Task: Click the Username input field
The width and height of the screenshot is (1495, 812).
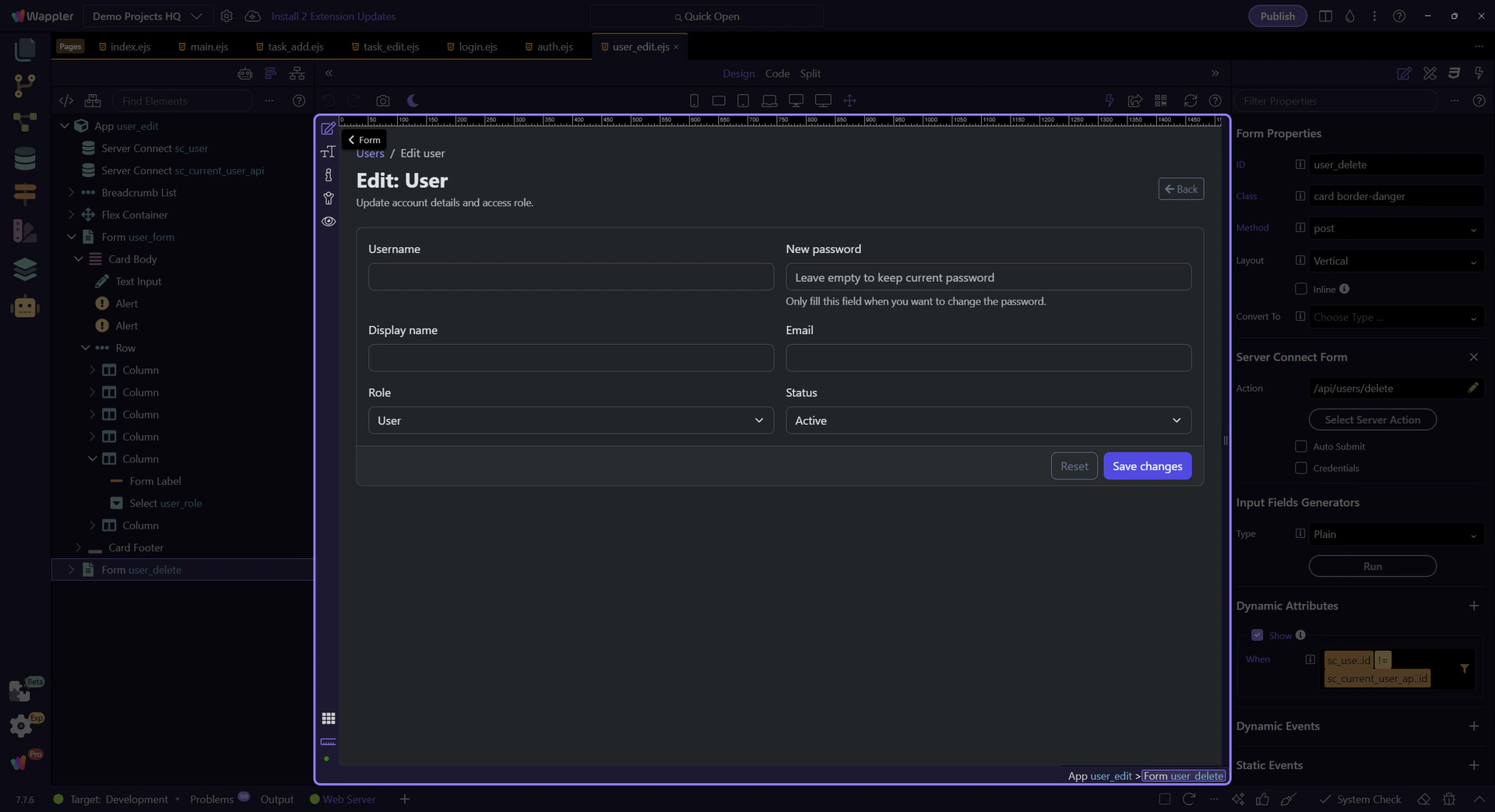Action: tap(570, 277)
